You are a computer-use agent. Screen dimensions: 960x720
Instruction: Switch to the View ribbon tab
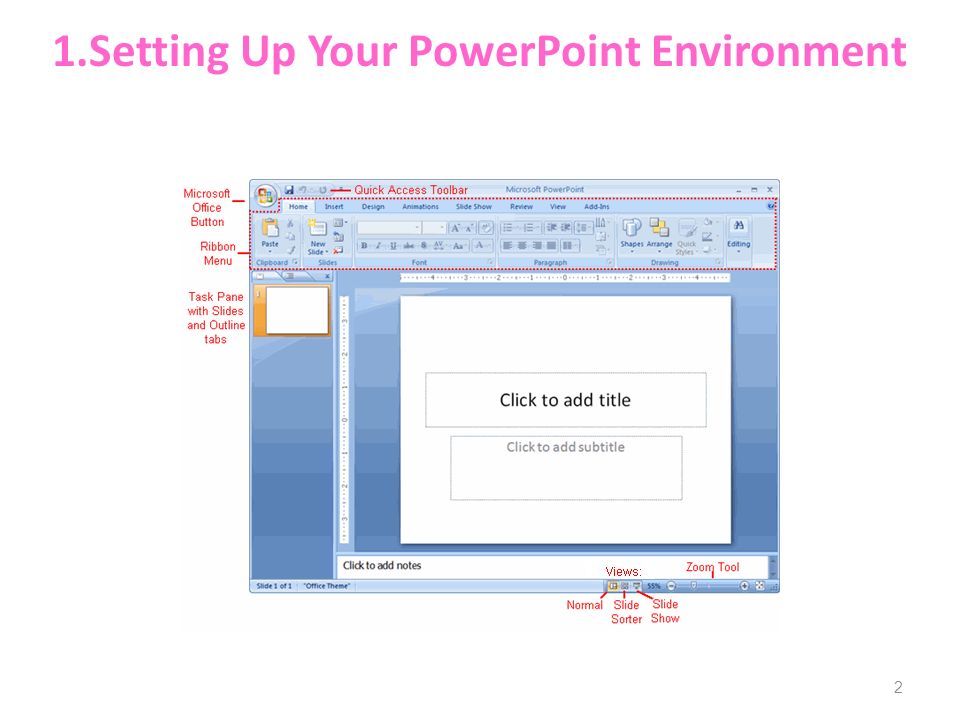pos(558,206)
